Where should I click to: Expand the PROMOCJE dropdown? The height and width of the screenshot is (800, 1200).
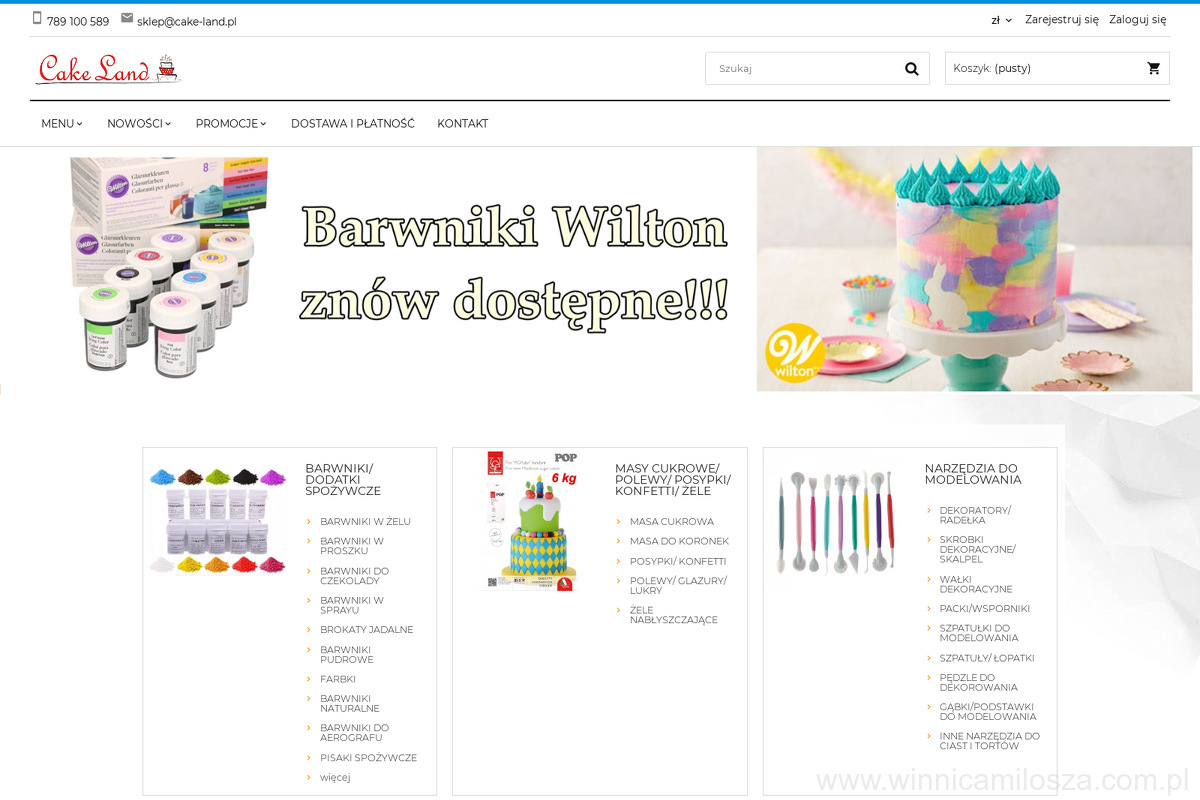pyautogui.click(x=231, y=124)
